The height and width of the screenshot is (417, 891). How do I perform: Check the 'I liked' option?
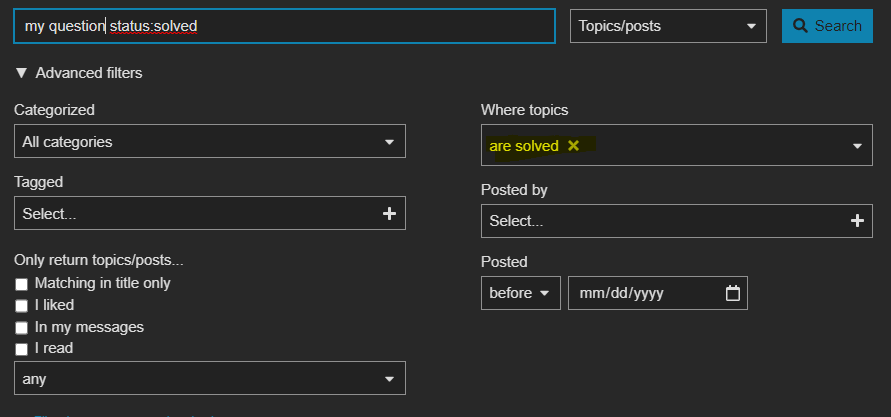(x=21, y=306)
